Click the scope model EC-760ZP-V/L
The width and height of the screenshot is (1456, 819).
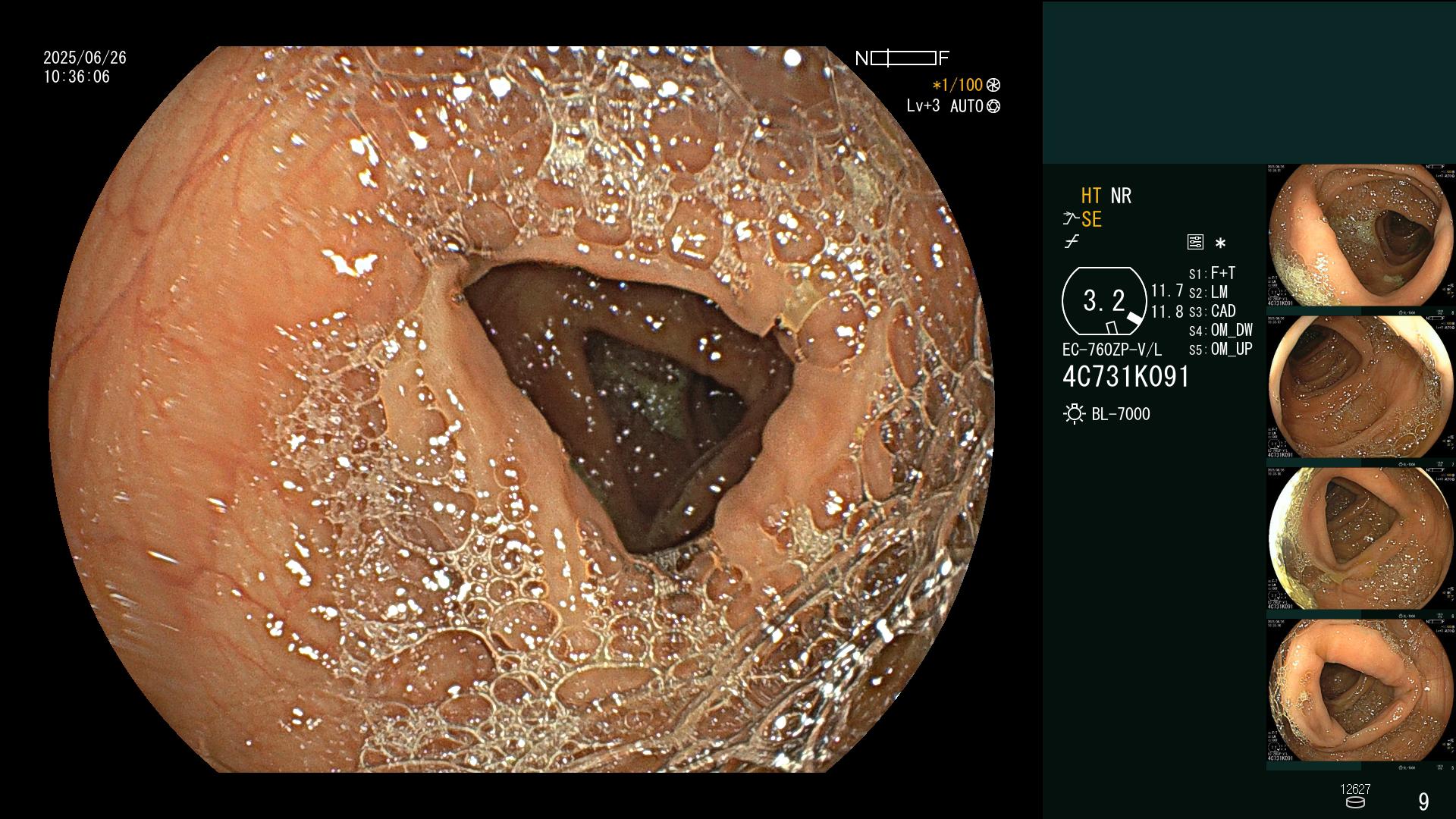(1112, 350)
